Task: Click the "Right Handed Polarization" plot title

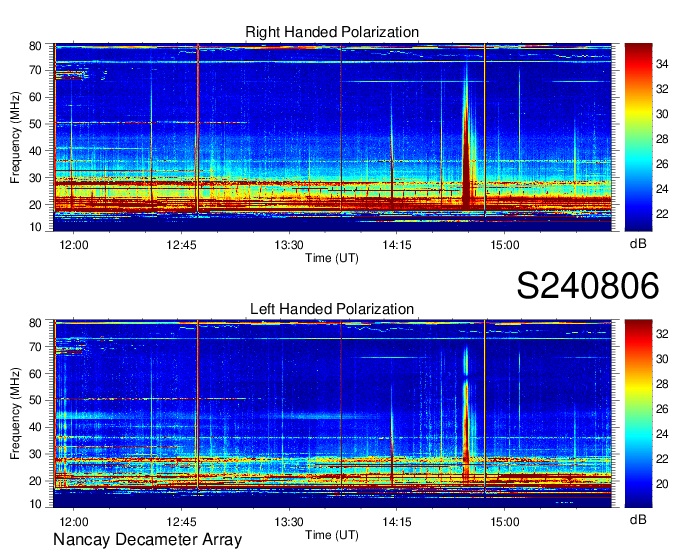Action: click(x=332, y=32)
